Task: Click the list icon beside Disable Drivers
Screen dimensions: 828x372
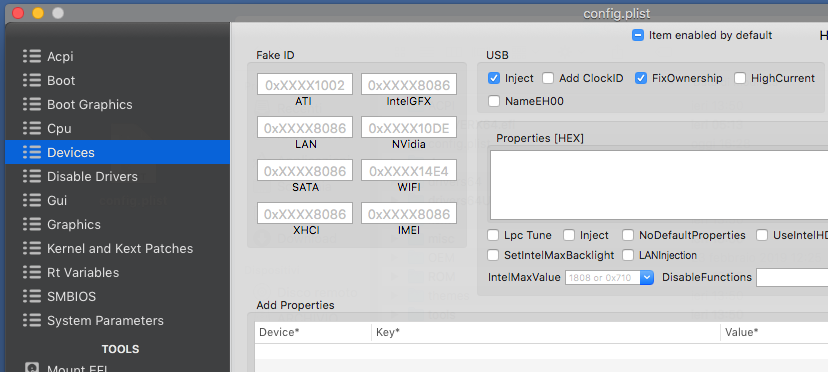Action: [x=32, y=176]
